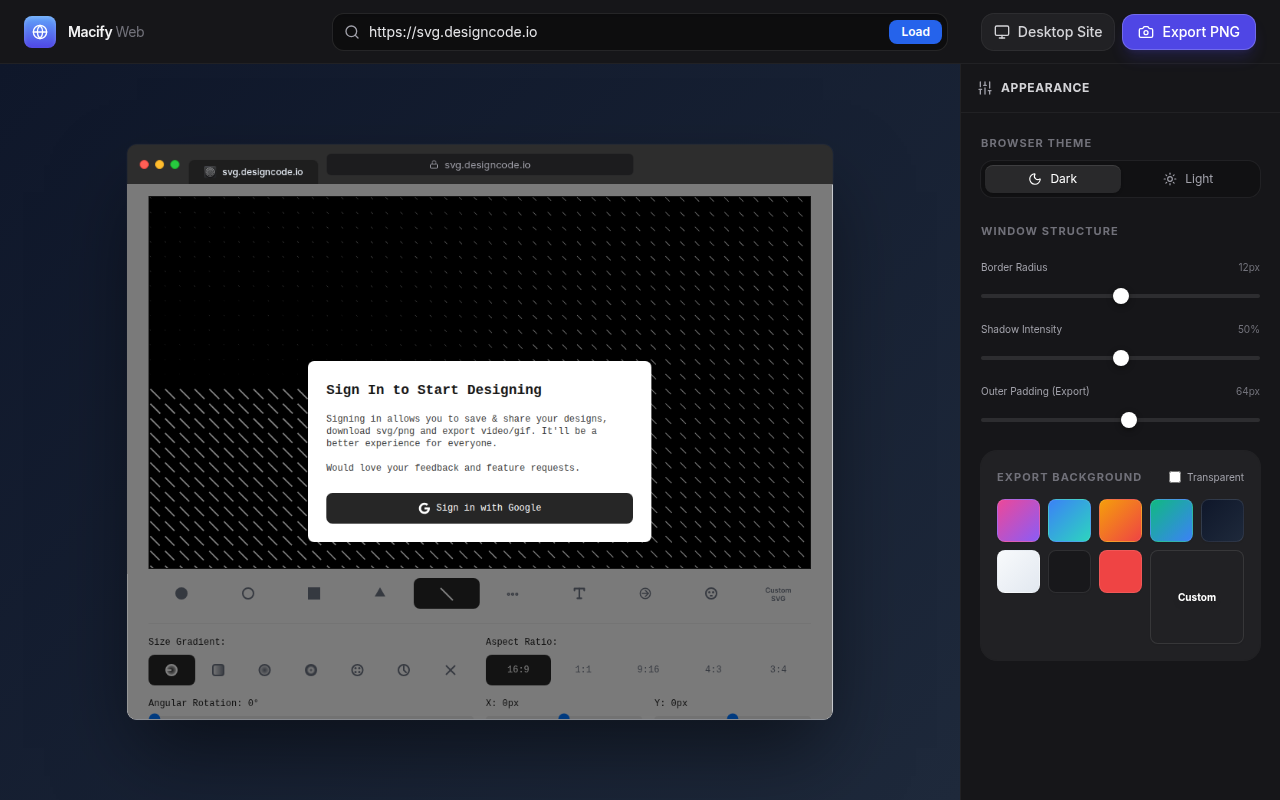1280x800 pixels.
Task: Pick the black background swatch
Action: [1069, 571]
